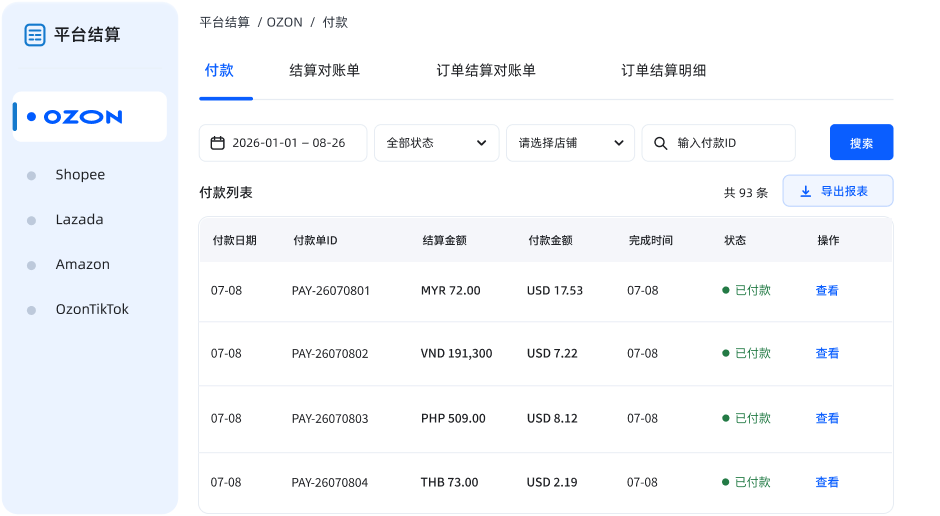
Task: Open the date range picker 2026-01-01 – 08-26
Action: click(283, 143)
